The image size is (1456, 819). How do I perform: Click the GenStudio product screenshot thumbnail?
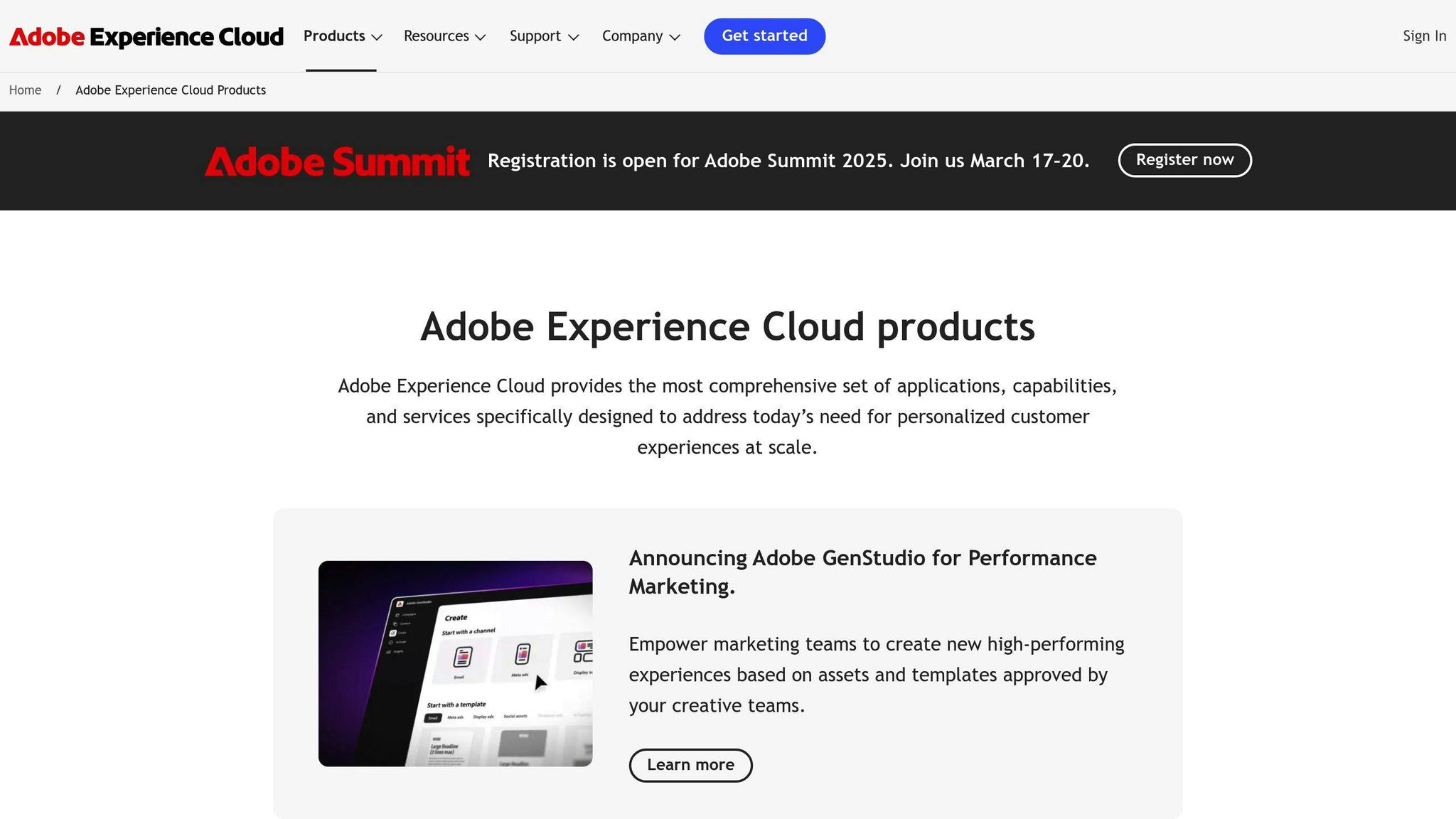[x=455, y=664]
